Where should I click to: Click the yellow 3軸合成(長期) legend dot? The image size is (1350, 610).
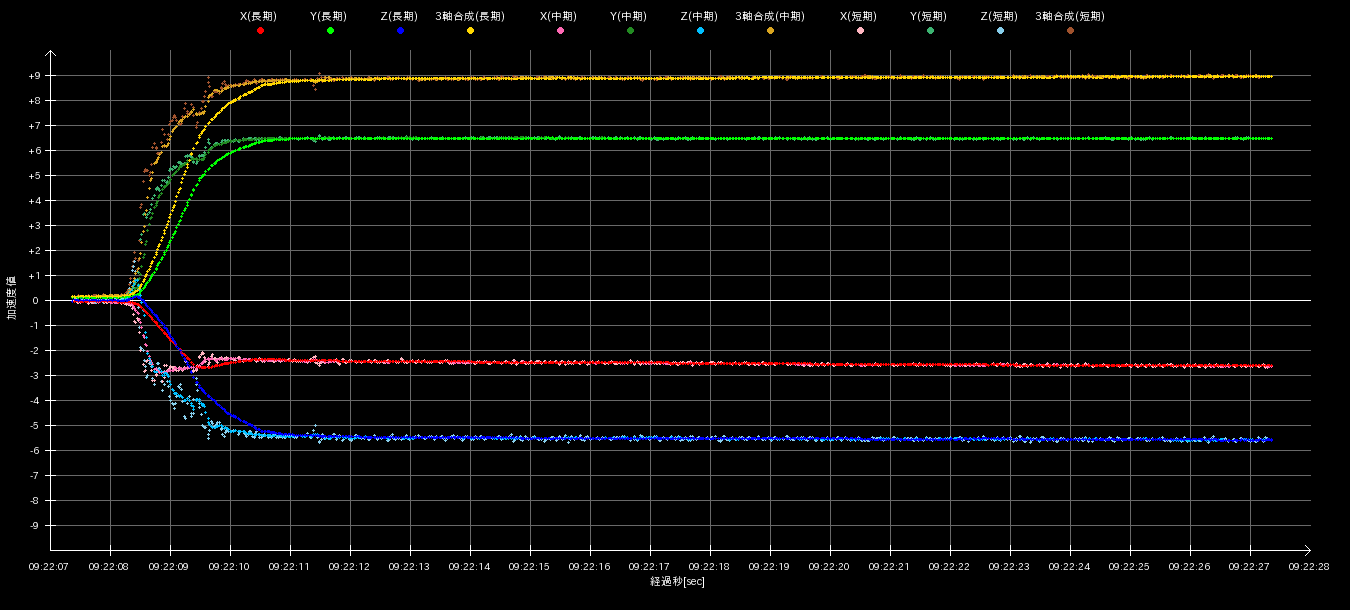tap(470, 31)
